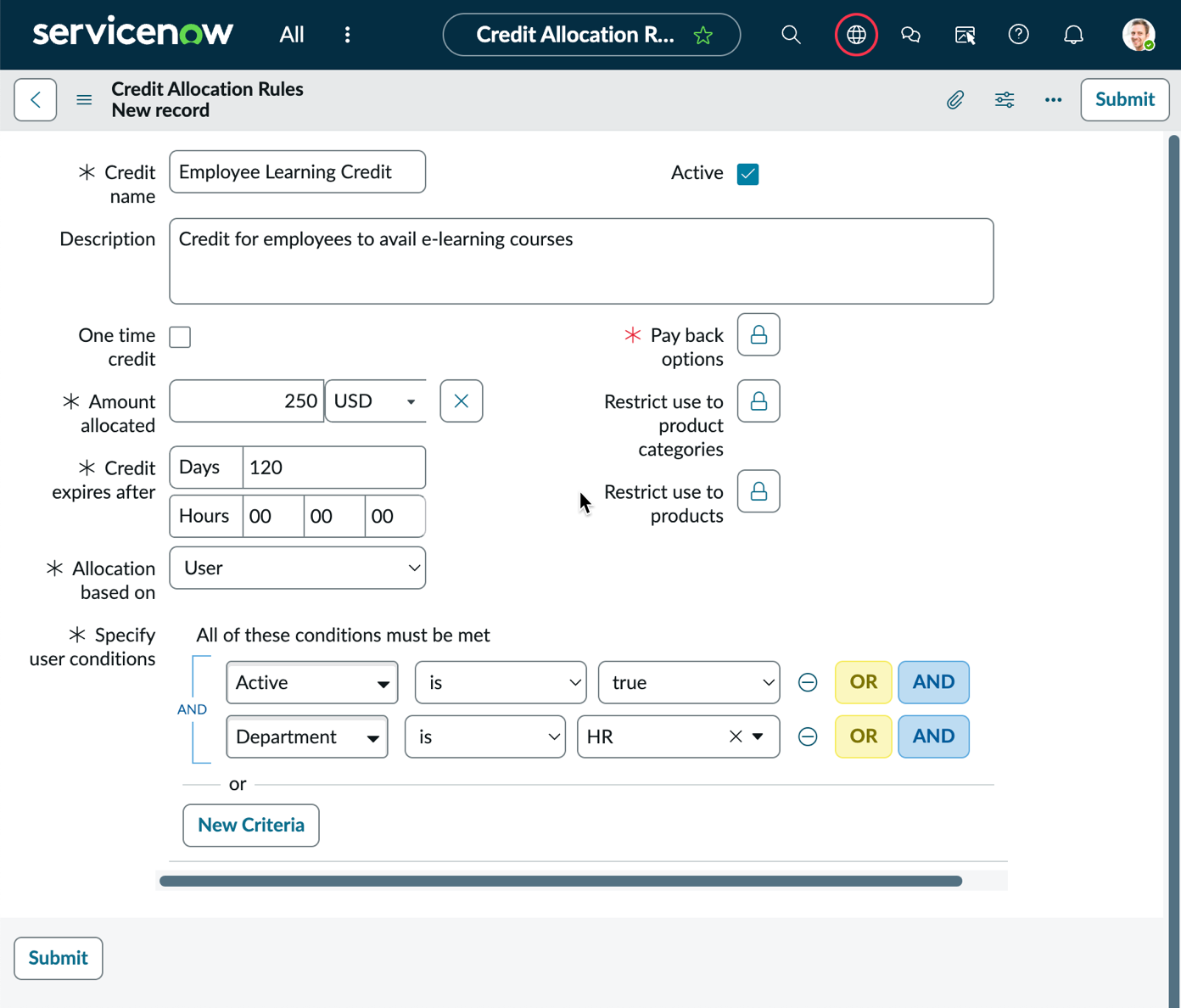
Task: Unlock Restrict use to product categories
Action: [758, 401]
